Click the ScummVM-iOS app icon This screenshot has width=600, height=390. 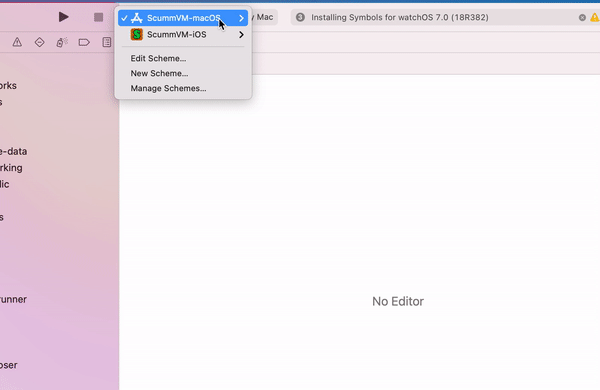click(137, 34)
